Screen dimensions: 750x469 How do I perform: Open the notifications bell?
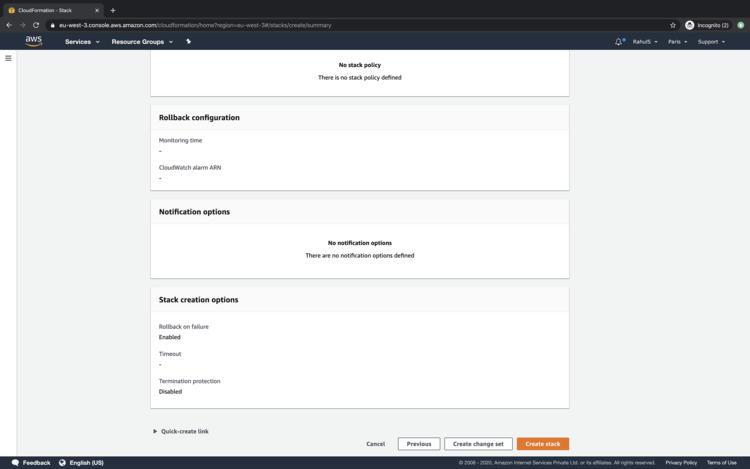tap(619, 42)
